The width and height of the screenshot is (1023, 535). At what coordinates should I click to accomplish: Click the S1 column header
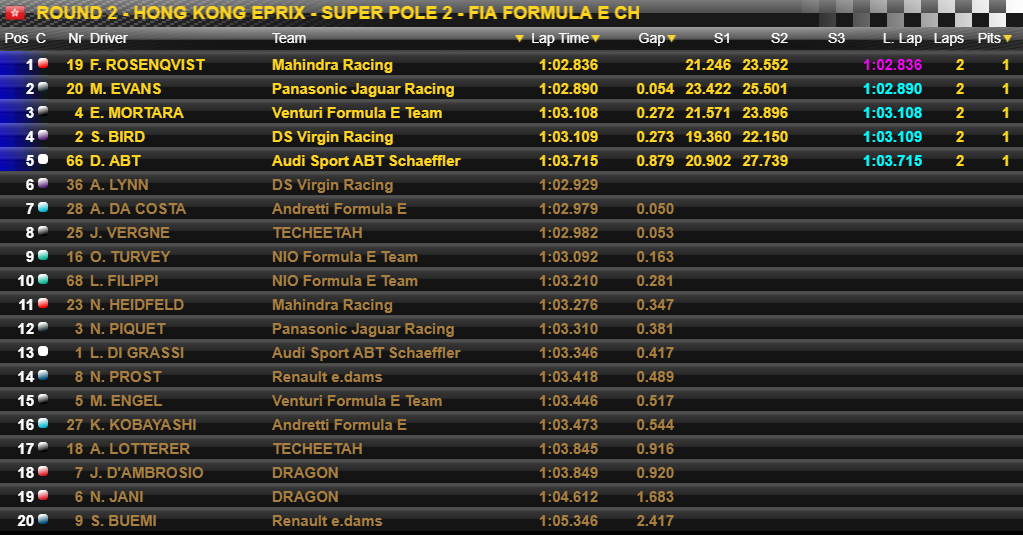722,38
